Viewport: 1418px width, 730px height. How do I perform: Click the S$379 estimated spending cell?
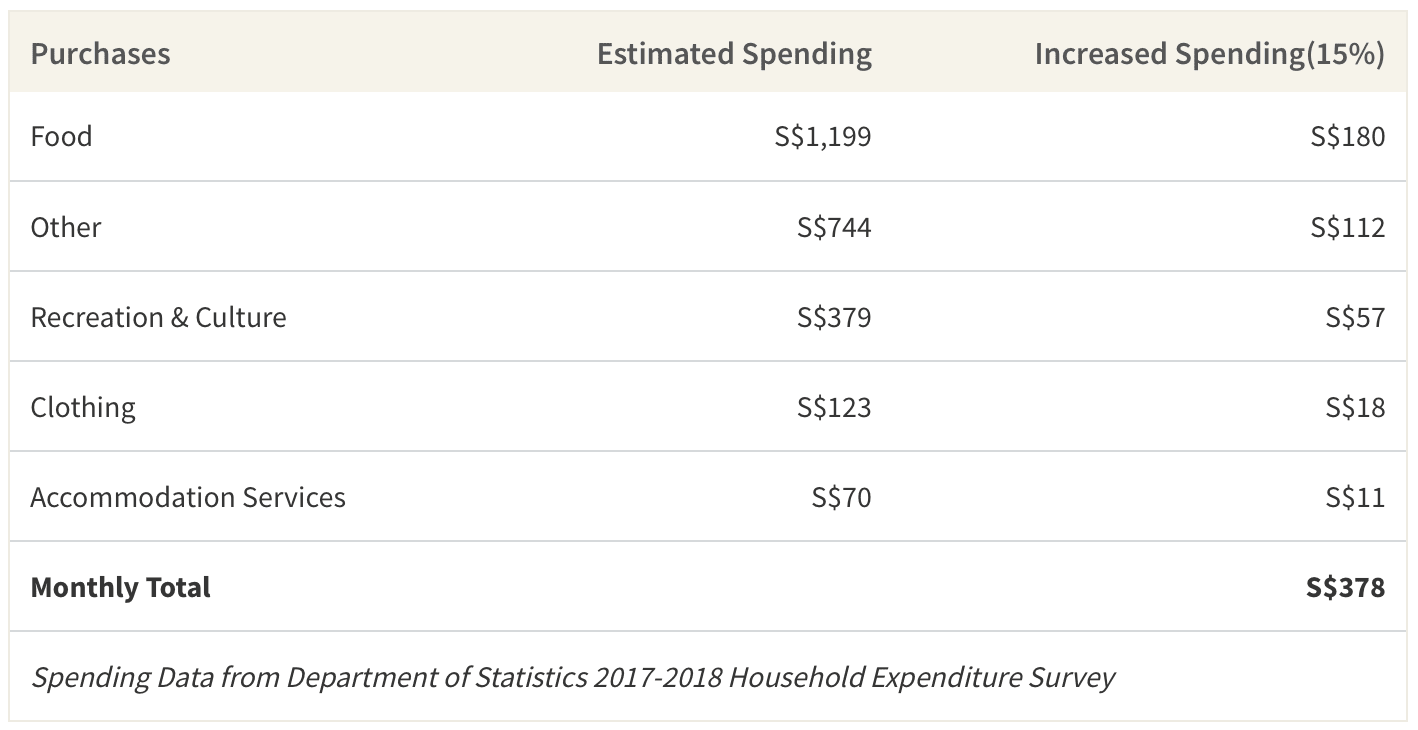tap(834, 318)
